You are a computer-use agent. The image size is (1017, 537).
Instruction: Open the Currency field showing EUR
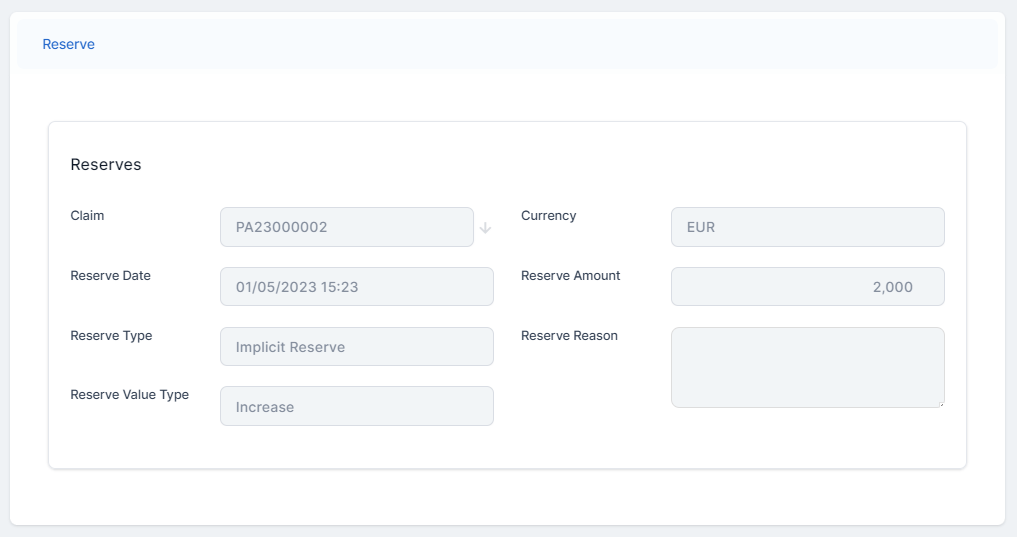(x=807, y=227)
